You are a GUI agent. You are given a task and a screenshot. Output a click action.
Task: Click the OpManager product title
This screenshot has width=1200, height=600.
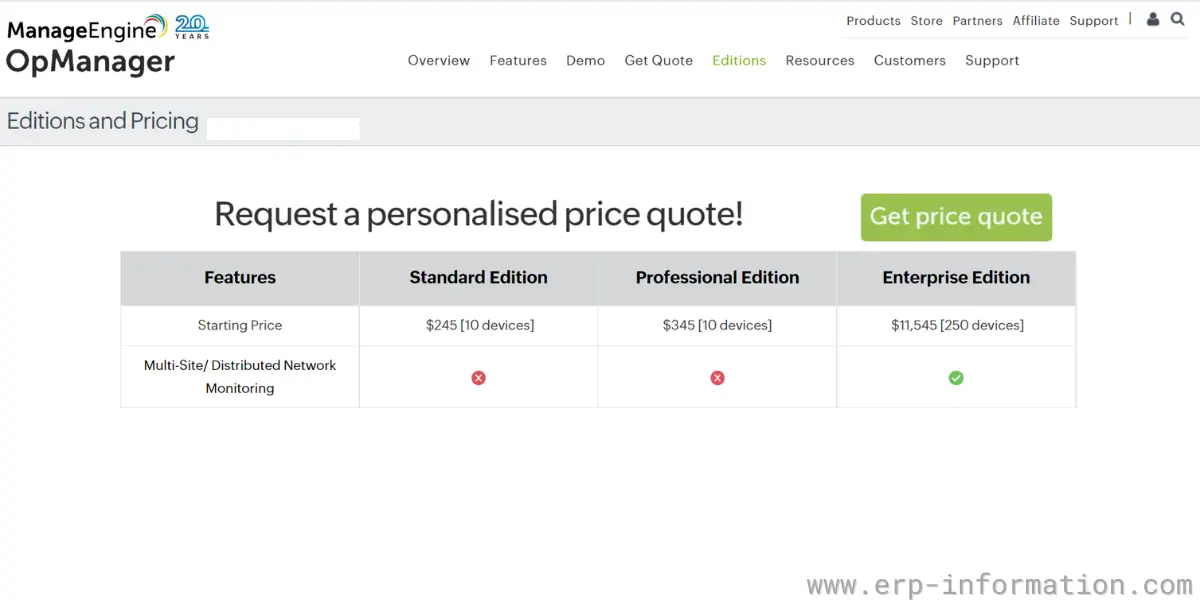pos(91,62)
